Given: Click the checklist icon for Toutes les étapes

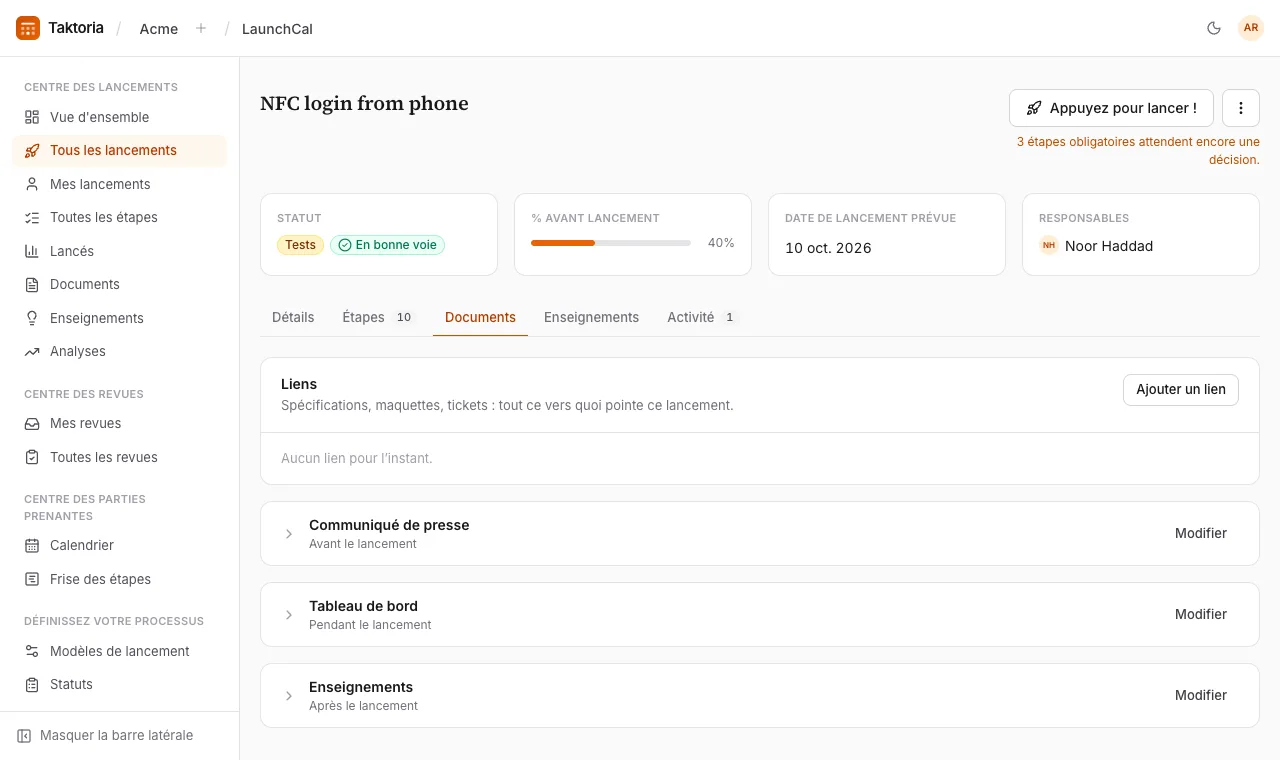Looking at the screenshot, I should click(x=32, y=218).
